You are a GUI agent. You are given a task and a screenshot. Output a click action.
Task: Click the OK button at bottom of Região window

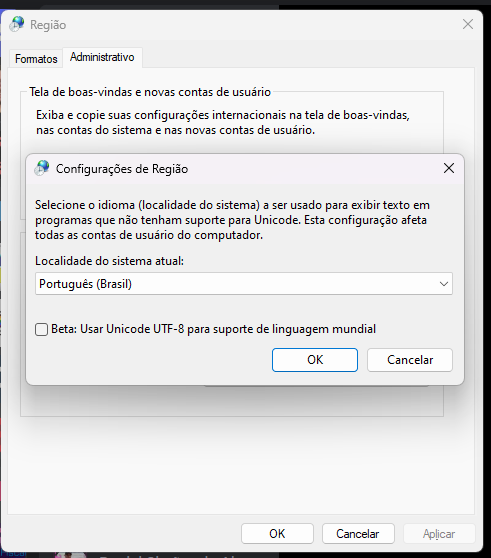click(277, 533)
